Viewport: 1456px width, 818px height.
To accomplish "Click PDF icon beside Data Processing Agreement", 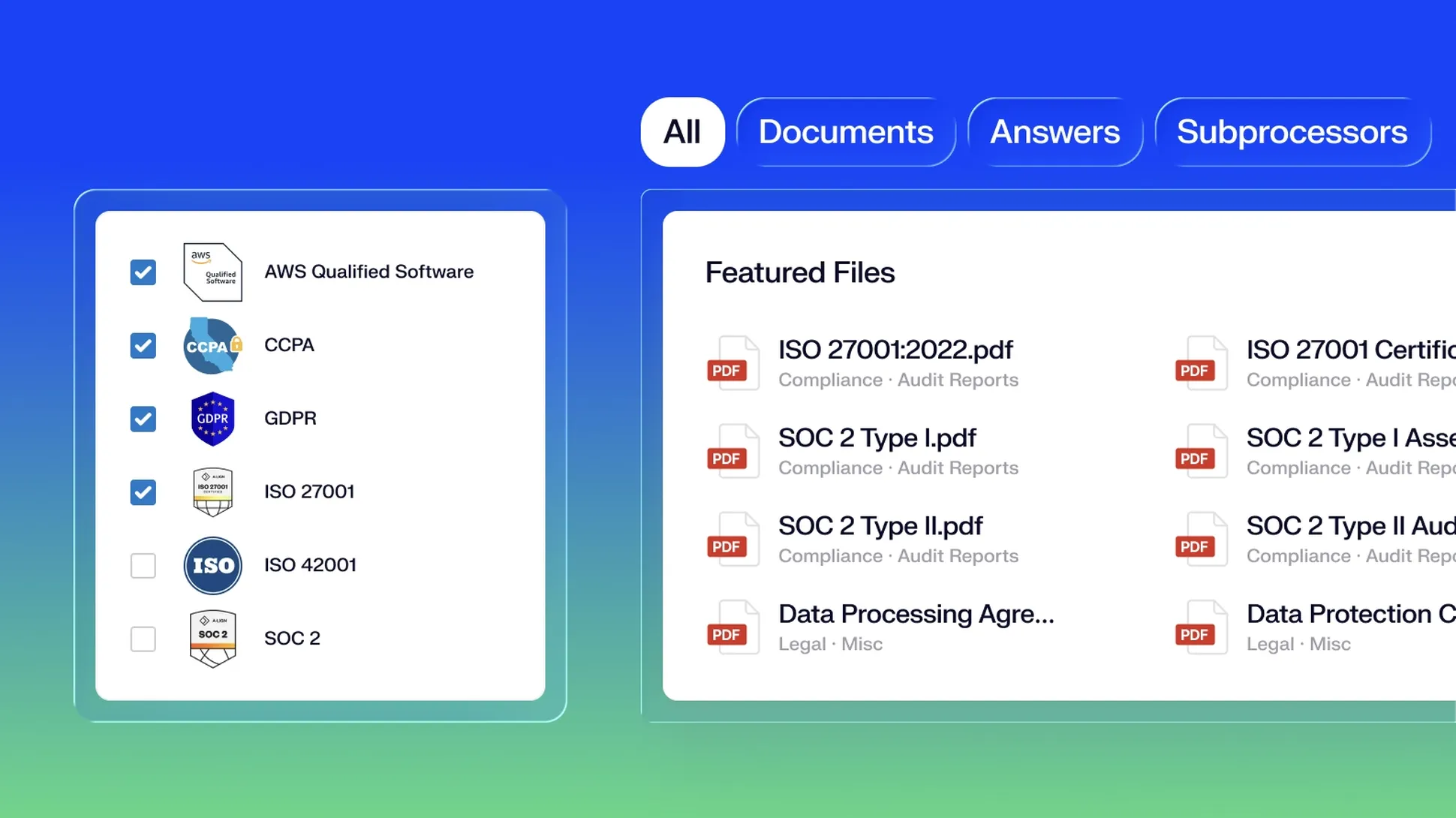I will 732,627.
